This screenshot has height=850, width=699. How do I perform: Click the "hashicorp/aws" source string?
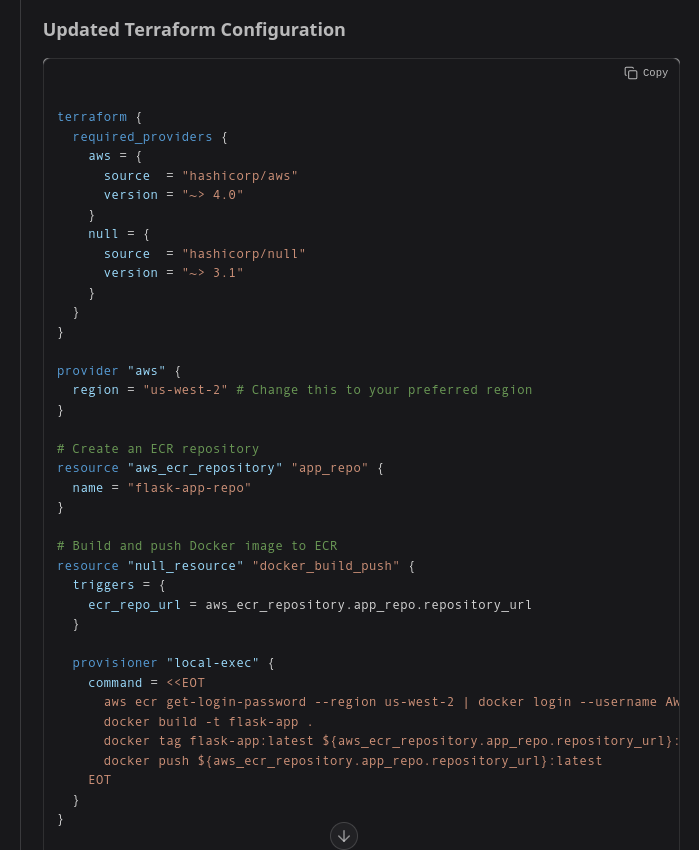(240, 176)
